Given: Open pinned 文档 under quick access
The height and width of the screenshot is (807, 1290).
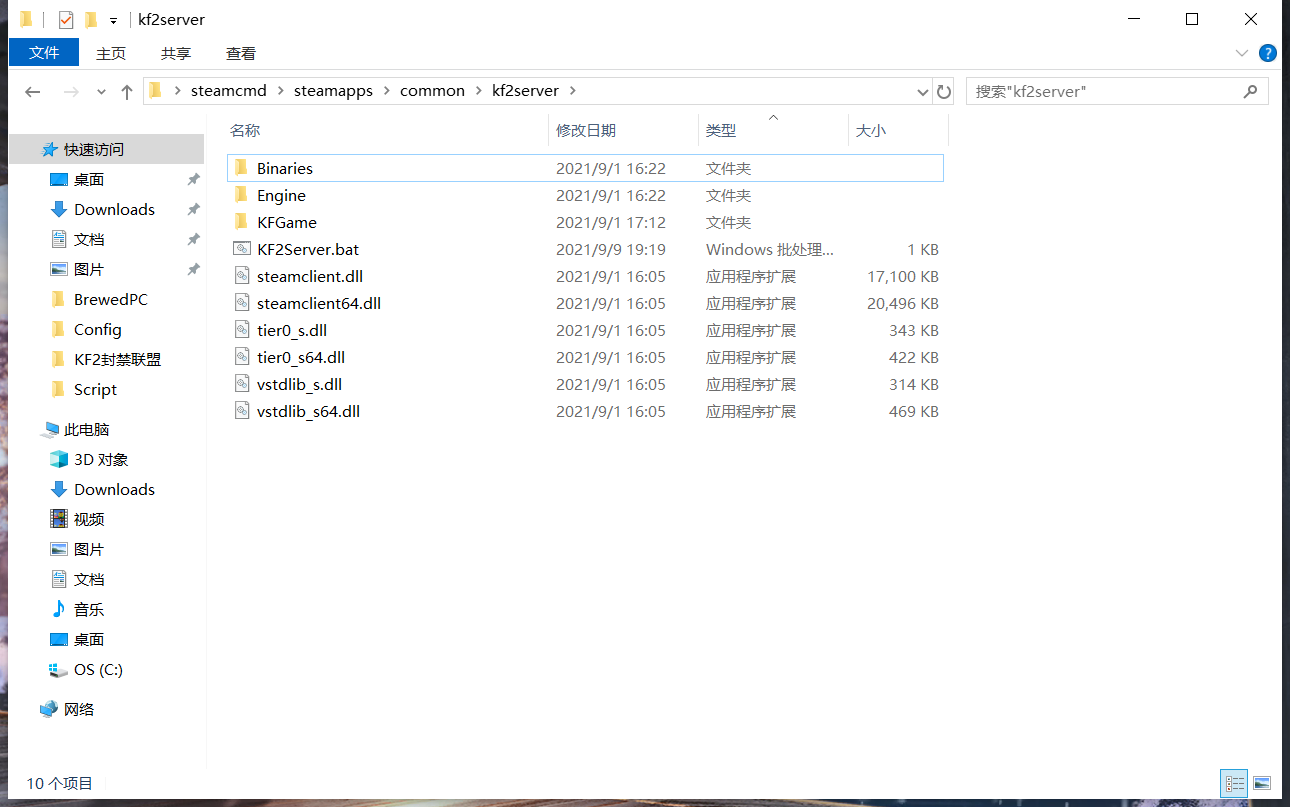Looking at the screenshot, I should coord(89,239).
